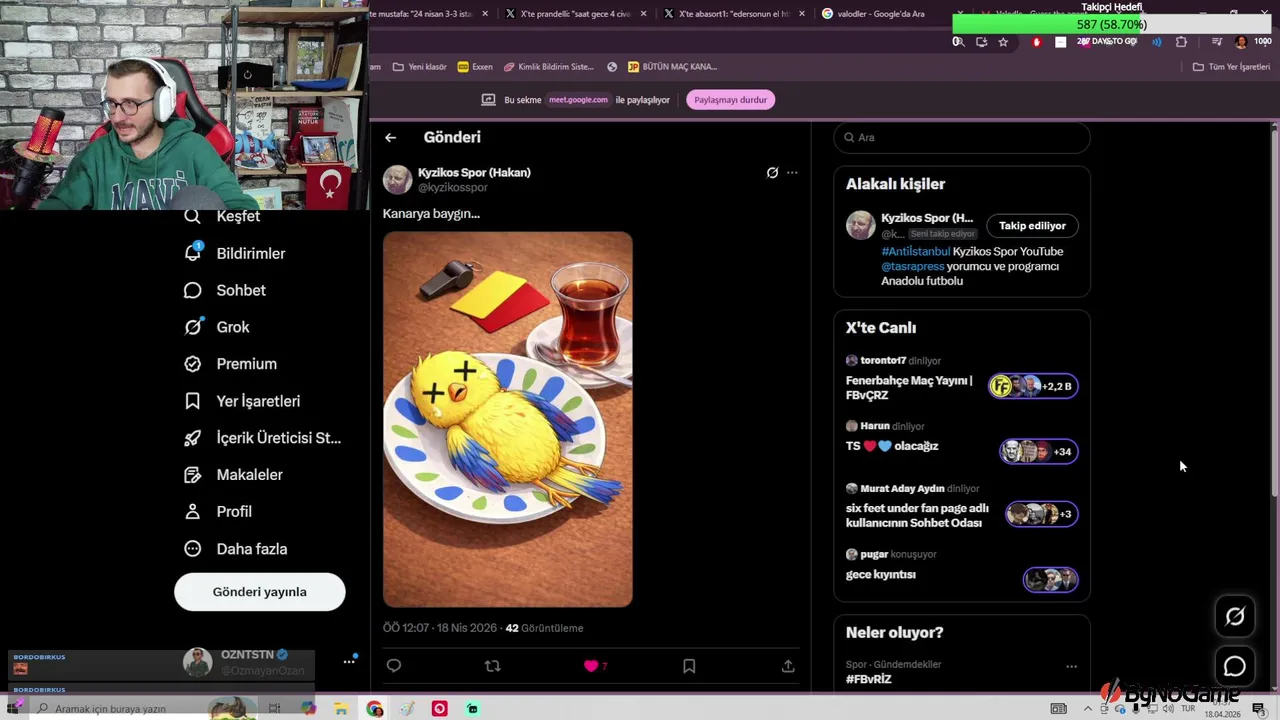The image size is (1280, 720).
Task: Open Profil from the sidebar
Action: click(219, 512)
